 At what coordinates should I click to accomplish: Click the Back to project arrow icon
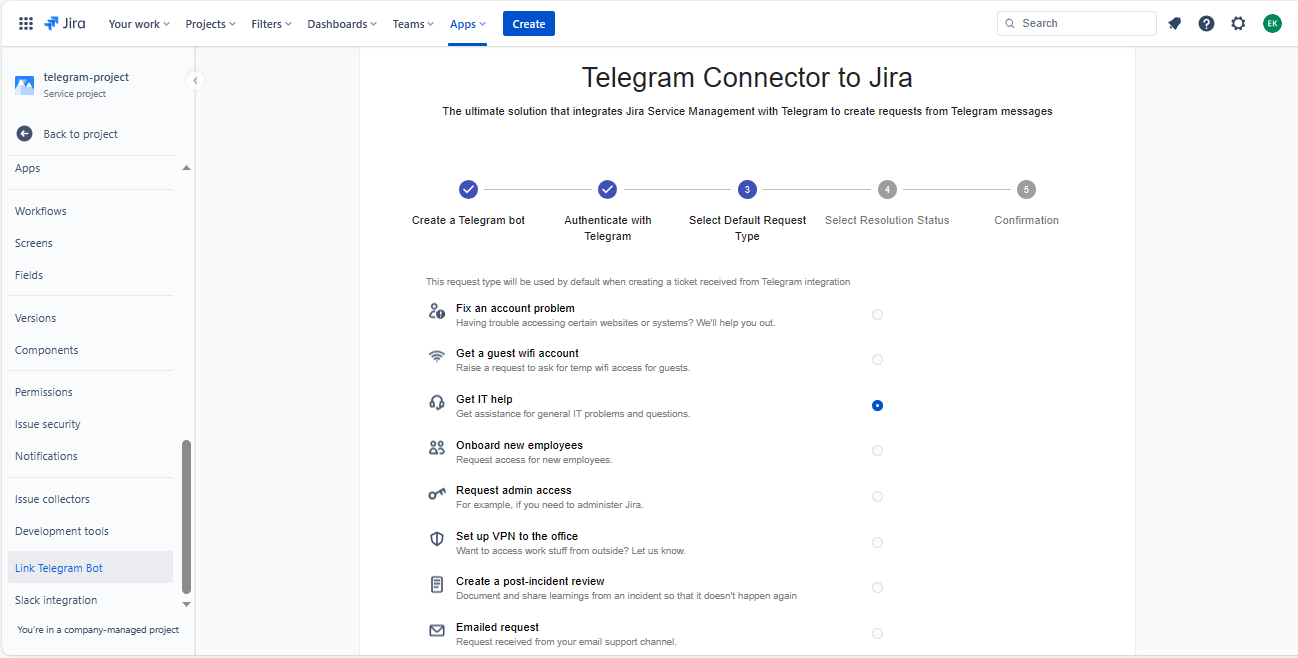[25, 134]
